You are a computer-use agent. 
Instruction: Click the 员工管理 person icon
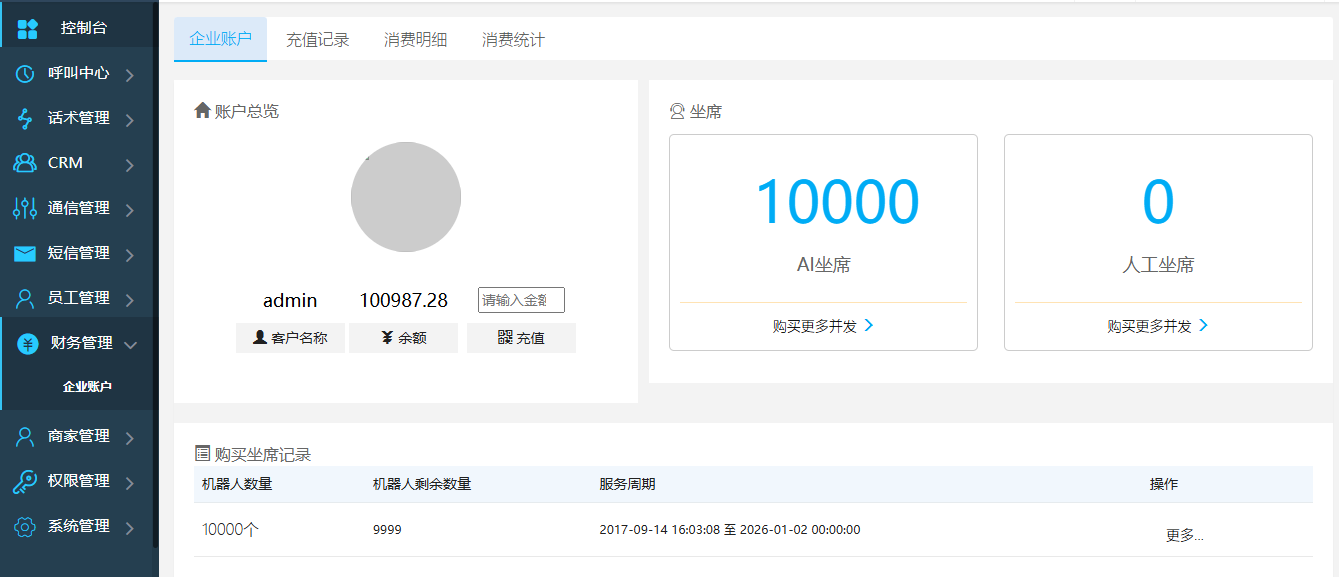click(x=26, y=298)
